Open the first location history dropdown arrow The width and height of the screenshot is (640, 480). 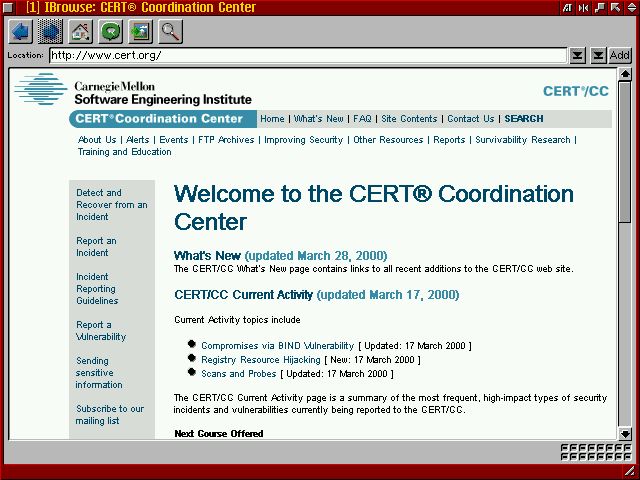pos(577,55)
